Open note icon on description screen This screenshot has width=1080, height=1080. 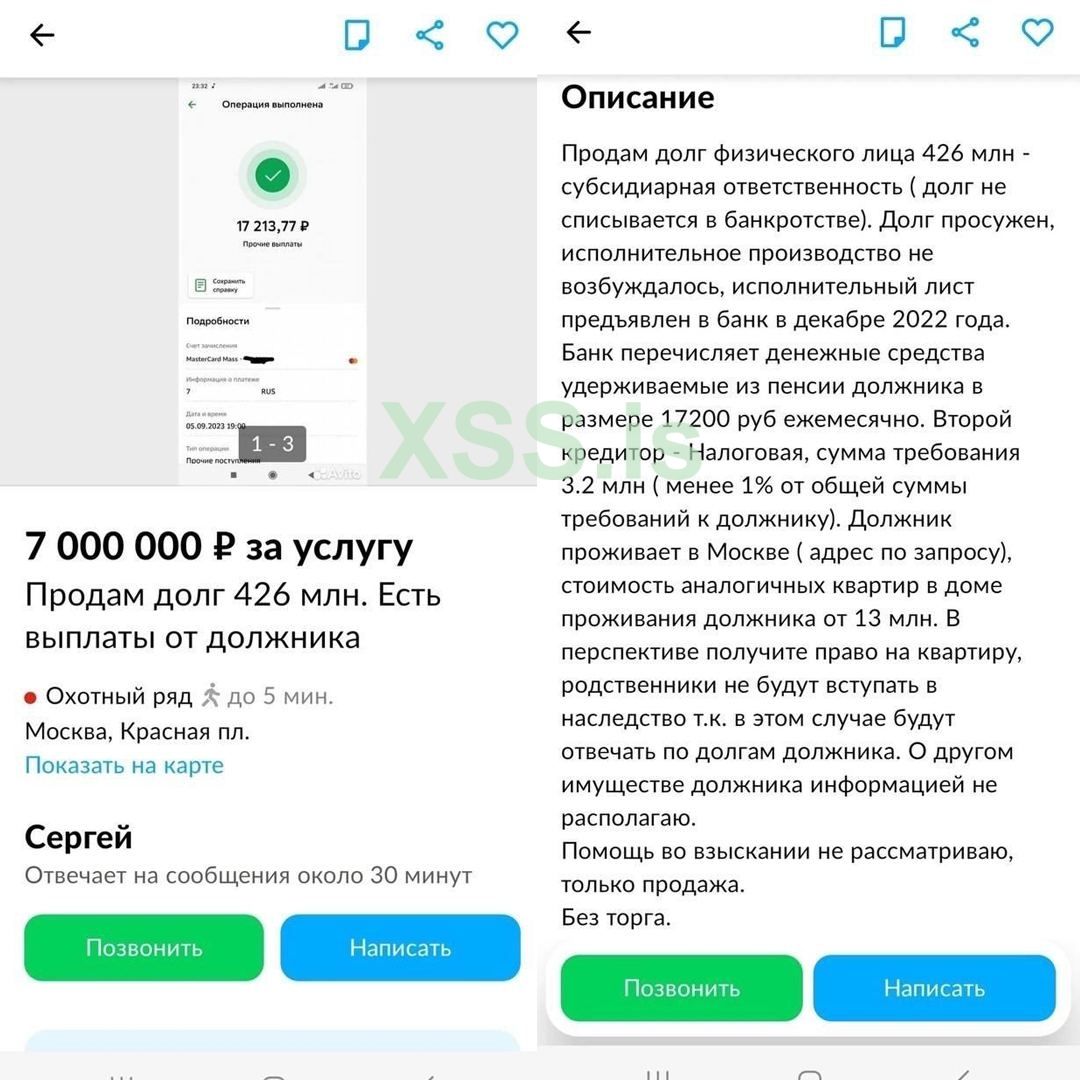[x=893, y=32]
